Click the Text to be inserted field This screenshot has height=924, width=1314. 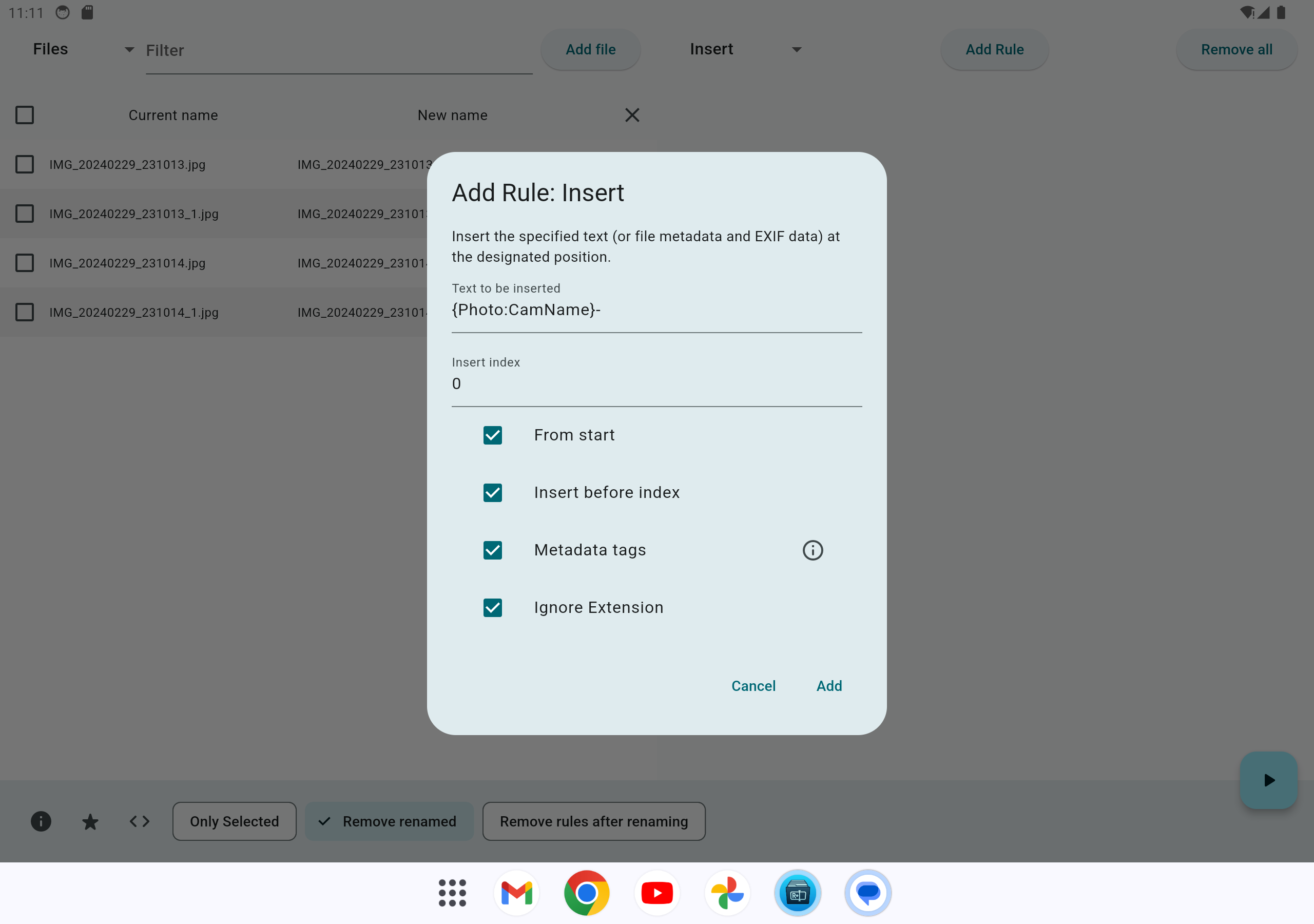[656, 310]
